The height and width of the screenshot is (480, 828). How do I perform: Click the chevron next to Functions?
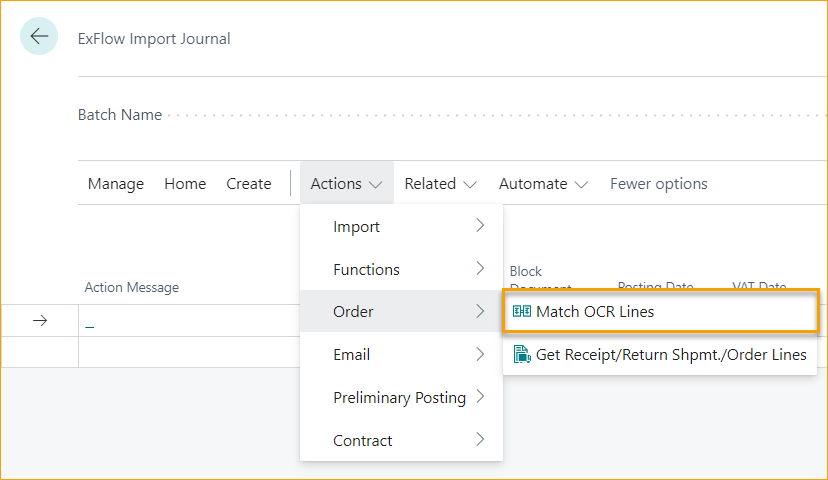coord(480,268)
